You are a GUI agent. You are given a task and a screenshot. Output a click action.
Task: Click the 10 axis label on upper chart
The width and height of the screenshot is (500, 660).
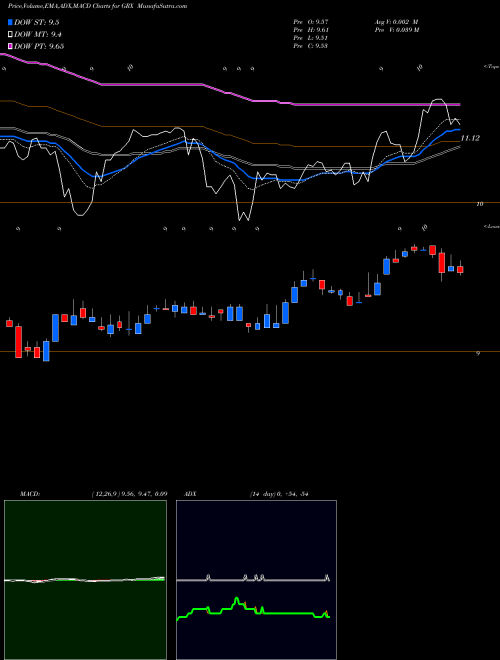(x=480, y=204)
